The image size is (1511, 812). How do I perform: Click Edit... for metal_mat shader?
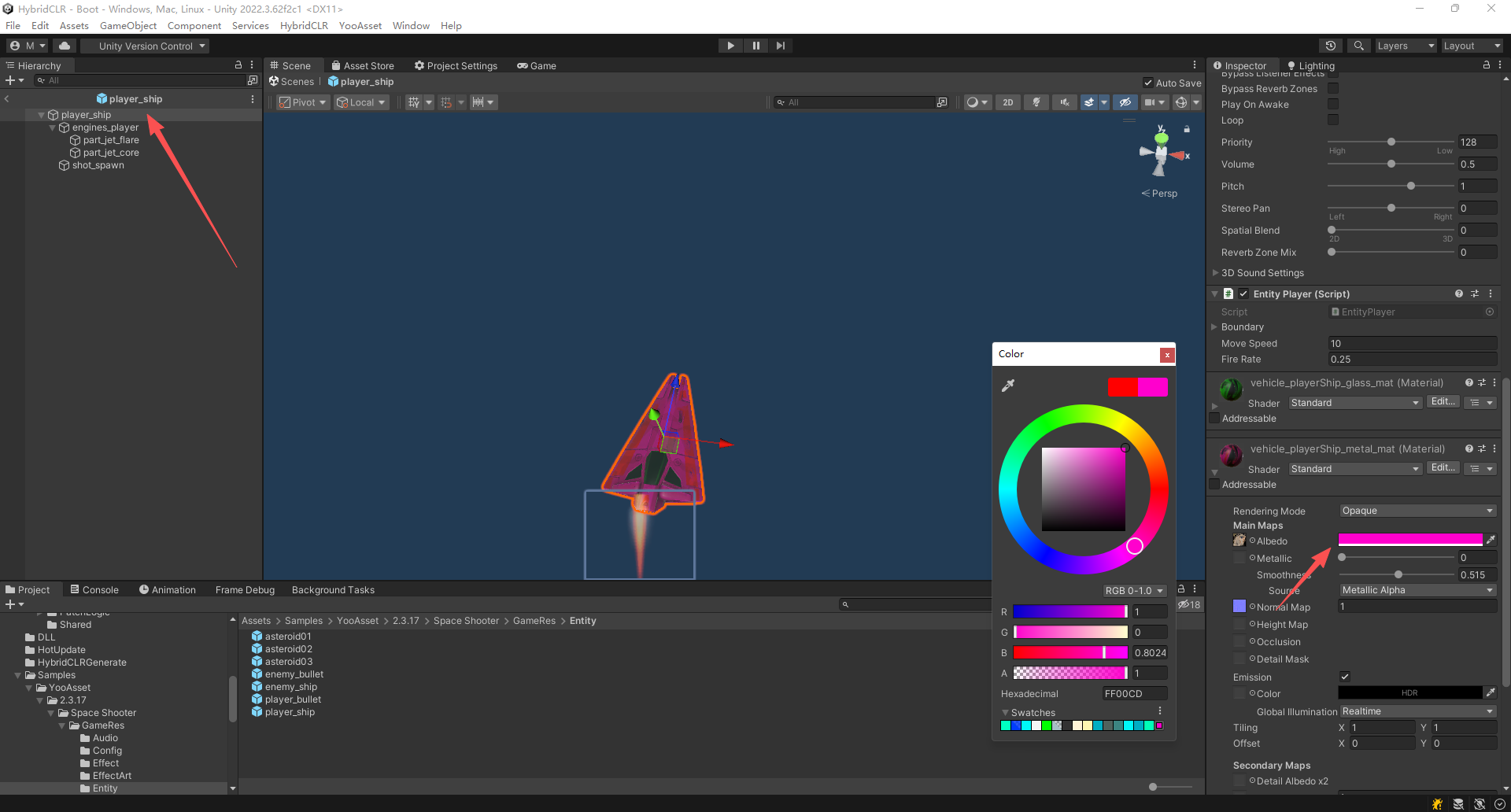click(x=1443, y=467)
